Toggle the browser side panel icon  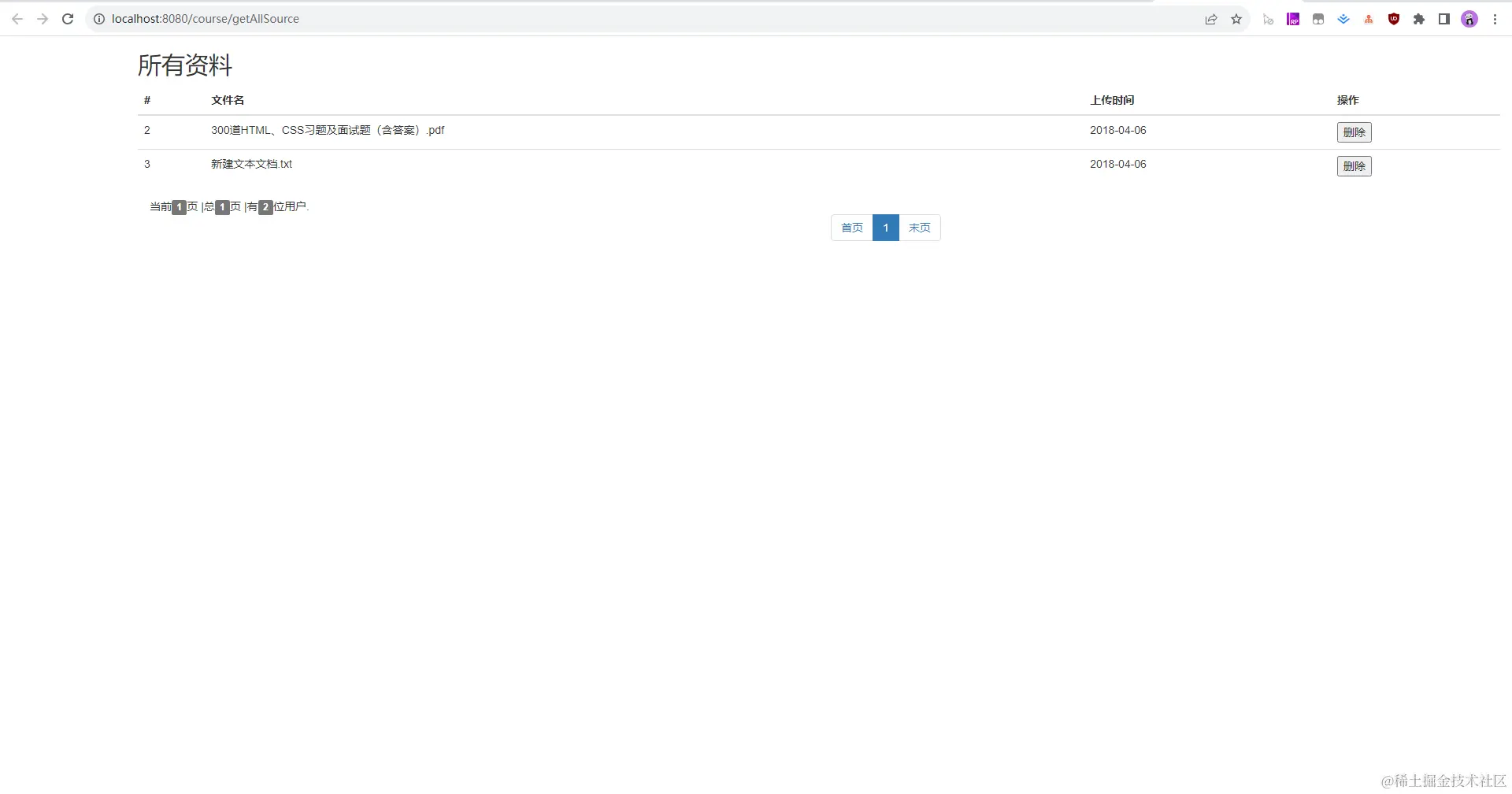pos(1444,19)
